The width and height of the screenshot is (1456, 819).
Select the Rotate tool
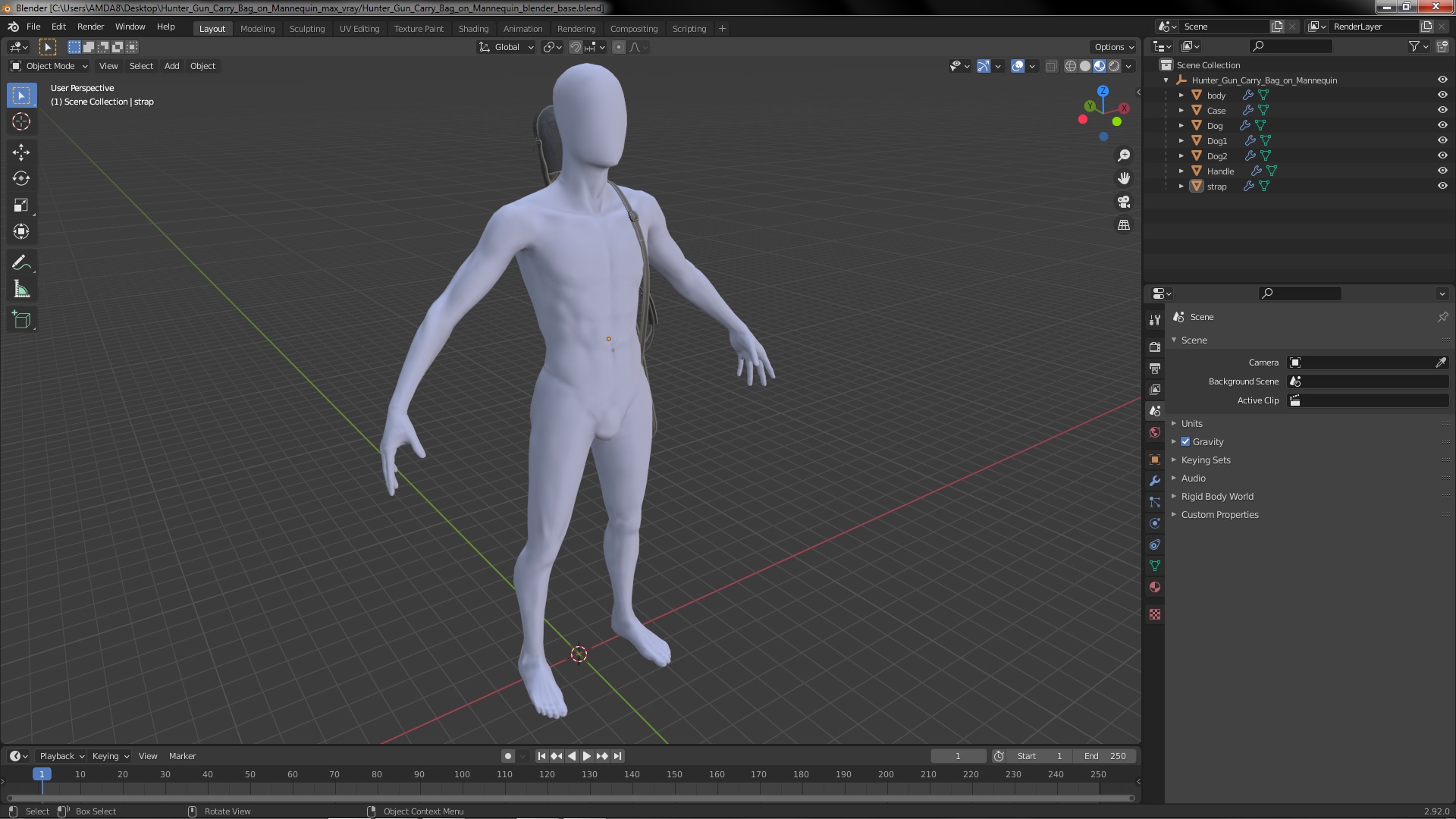click(21, 179)
